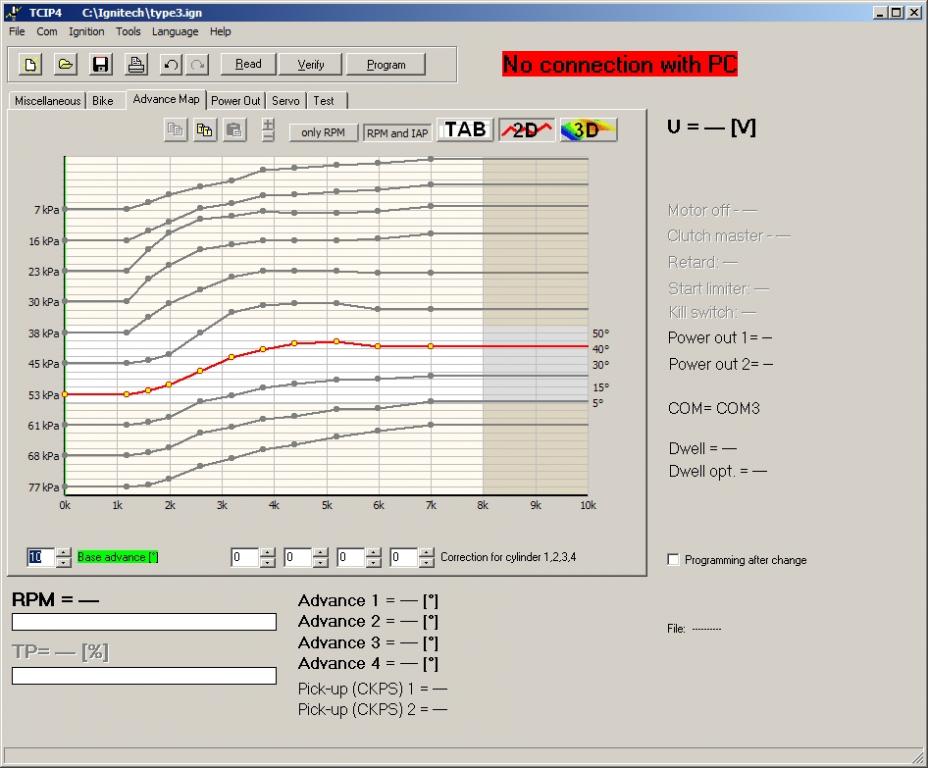Open the Power Out tab

(x=236, y=101)
